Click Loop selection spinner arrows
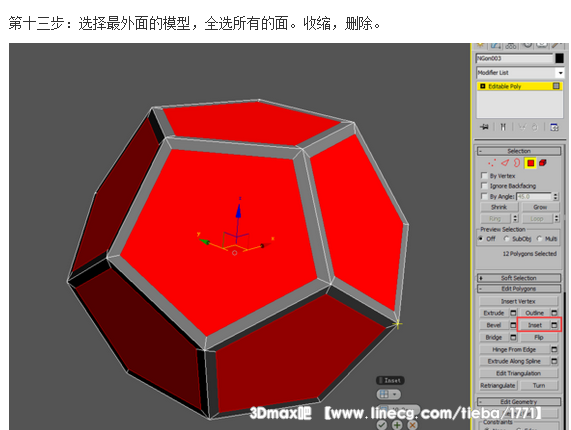571x430 pixels. click(556, 218)
